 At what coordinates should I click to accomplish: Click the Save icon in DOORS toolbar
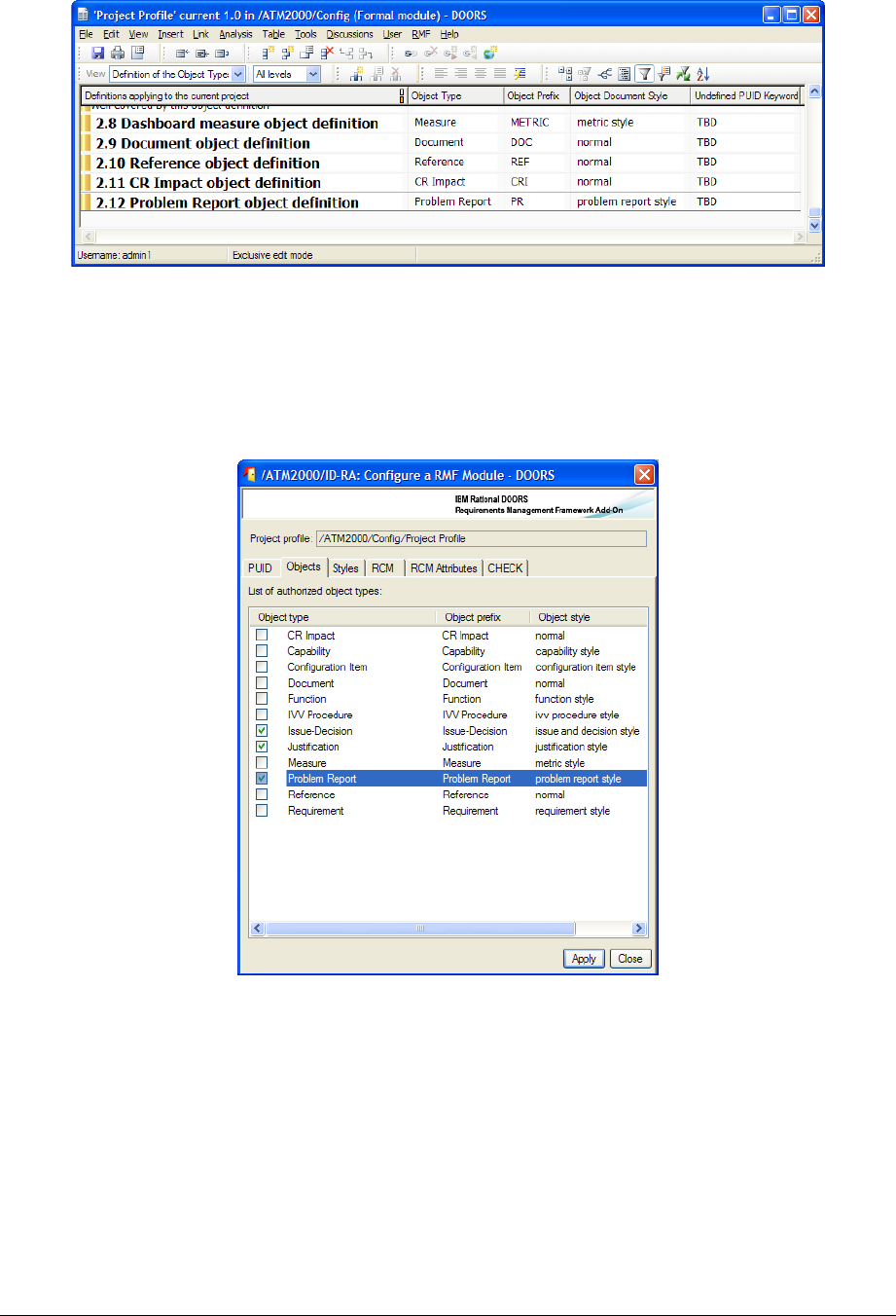coord(97,53)
